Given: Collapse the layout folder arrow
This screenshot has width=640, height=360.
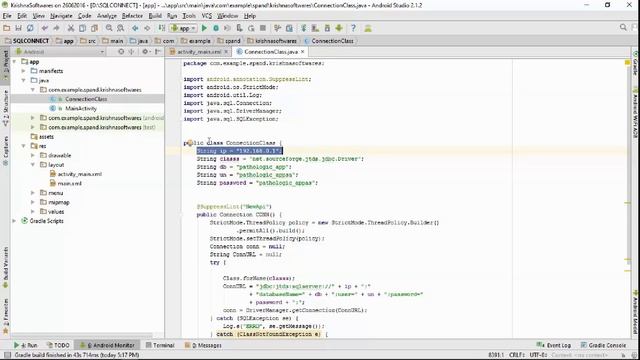Looking at the screenshot, I should pyautogui.click(x=33, y=165).
